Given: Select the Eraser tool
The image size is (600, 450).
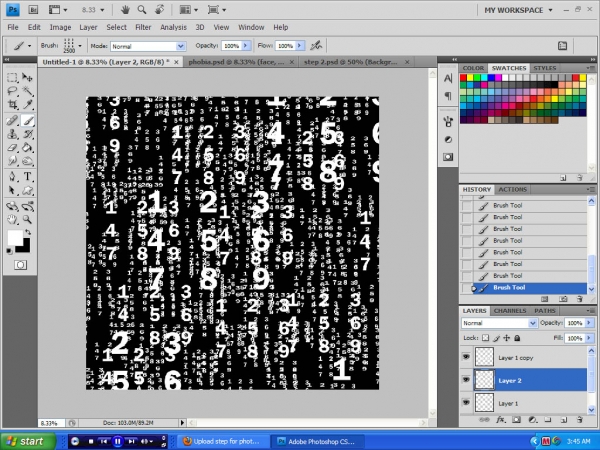Looking at the screenshot, I should click(x=12, y=147).
